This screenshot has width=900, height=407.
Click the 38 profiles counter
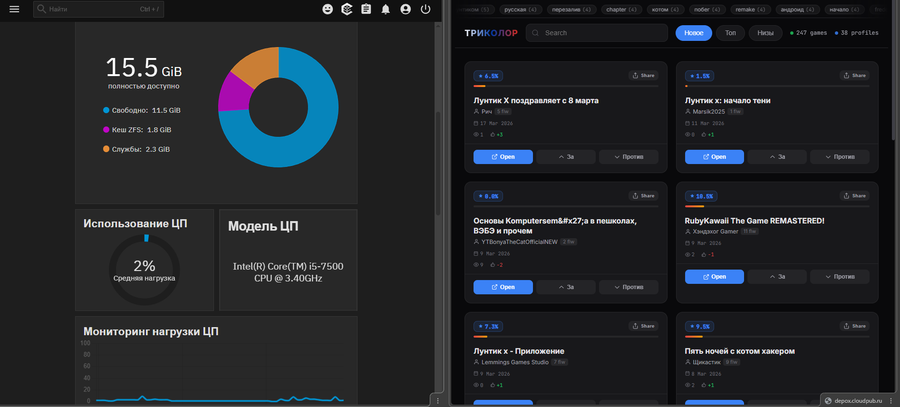pyautogui.click(x=857, y=33)
